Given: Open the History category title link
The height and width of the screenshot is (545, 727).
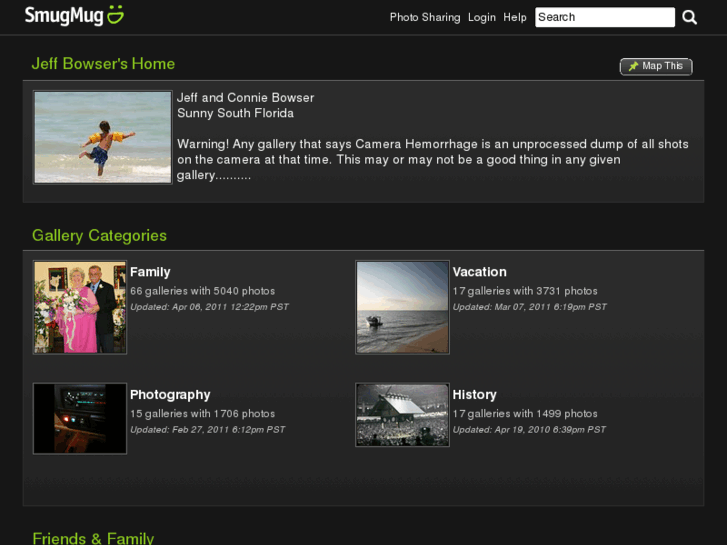Looking at the screenshot, I should point(474,395).
